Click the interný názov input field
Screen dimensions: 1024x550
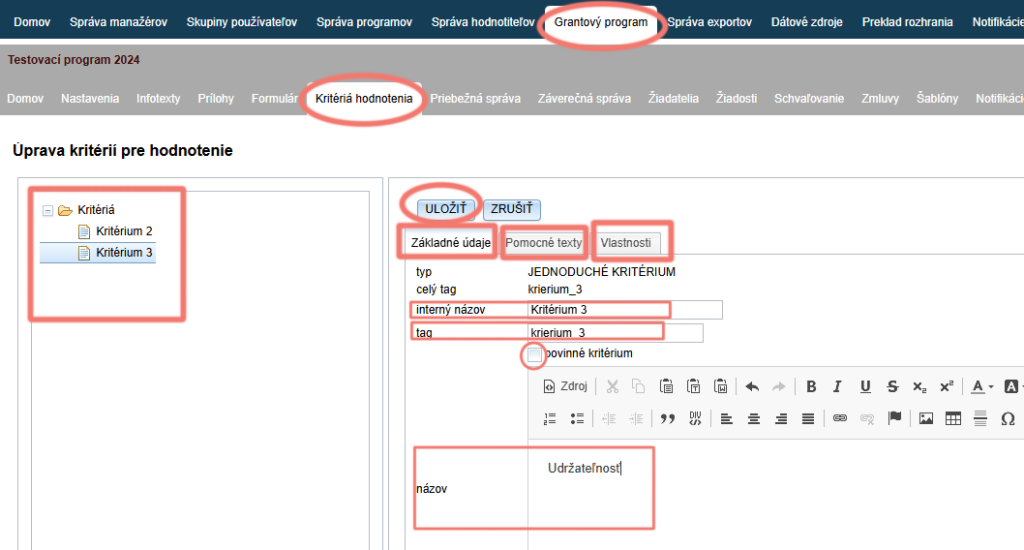[624, 310]
